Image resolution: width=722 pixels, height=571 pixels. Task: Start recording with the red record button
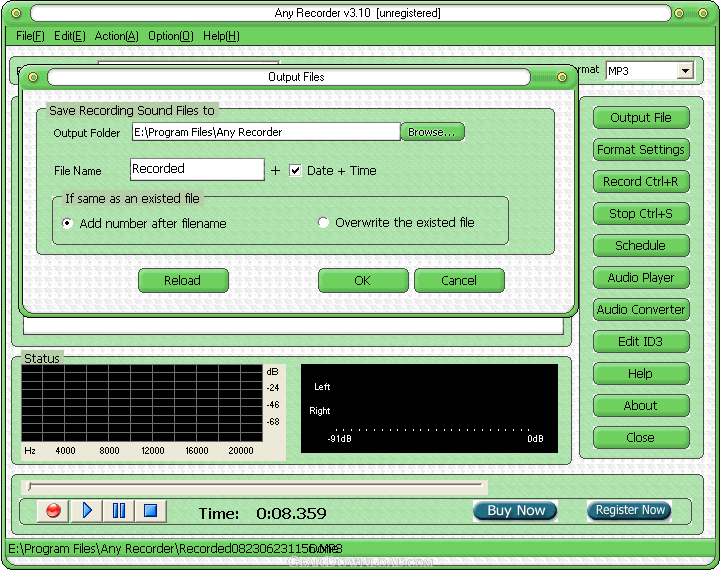pos(53,511)
